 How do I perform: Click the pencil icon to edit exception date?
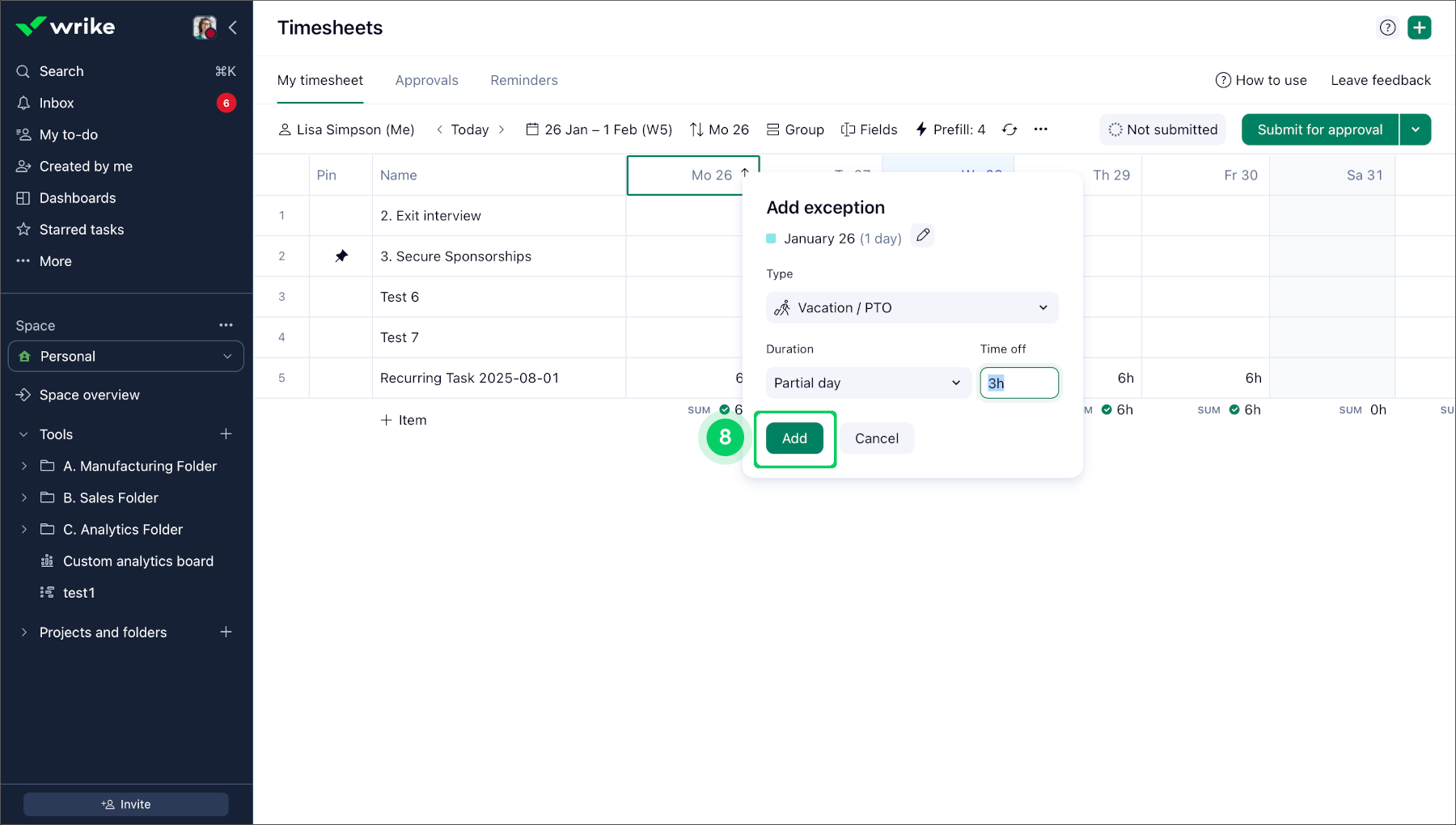(x=923, y=235)
